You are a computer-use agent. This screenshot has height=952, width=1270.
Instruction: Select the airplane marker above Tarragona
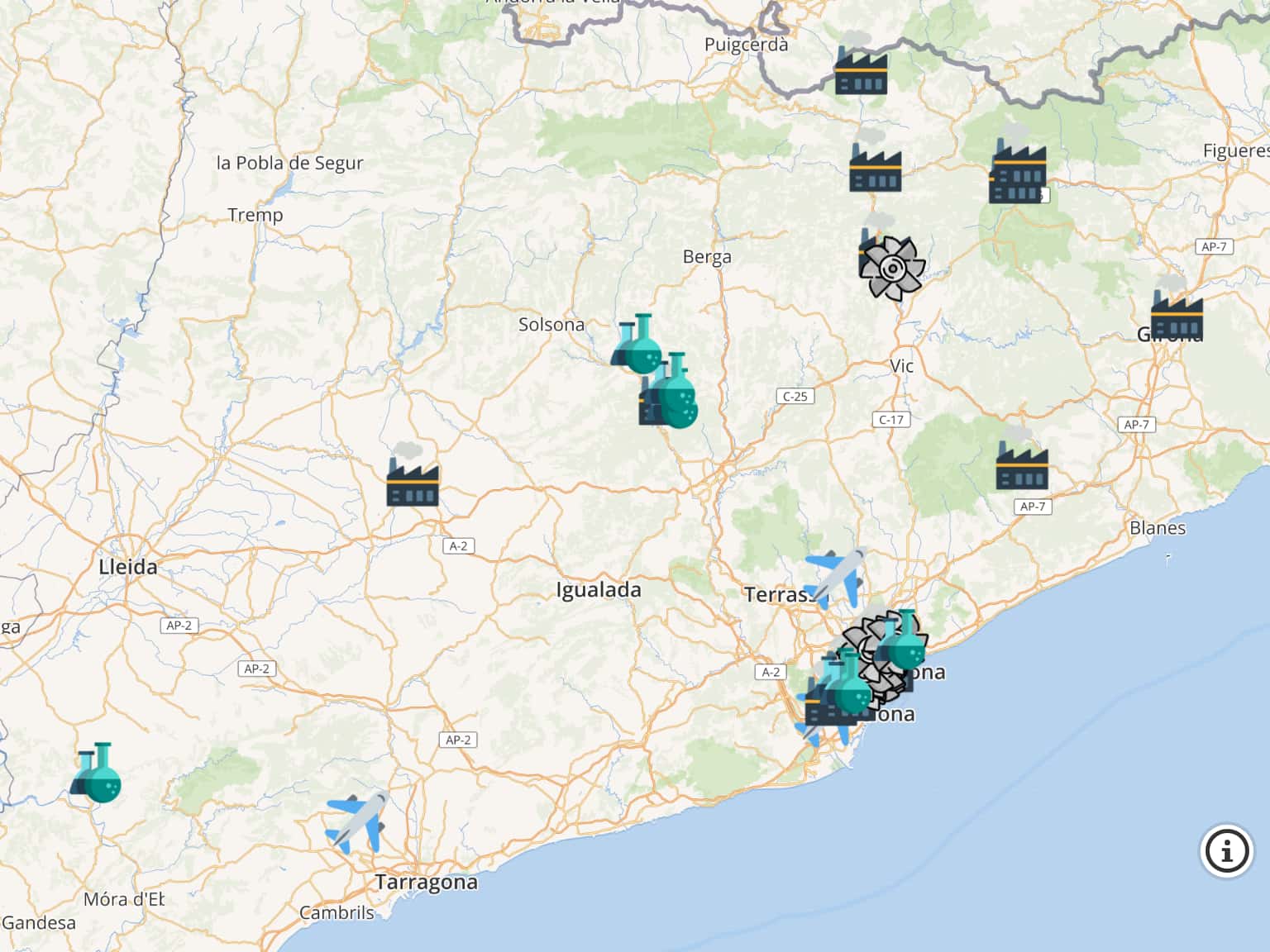pos(358,821)
